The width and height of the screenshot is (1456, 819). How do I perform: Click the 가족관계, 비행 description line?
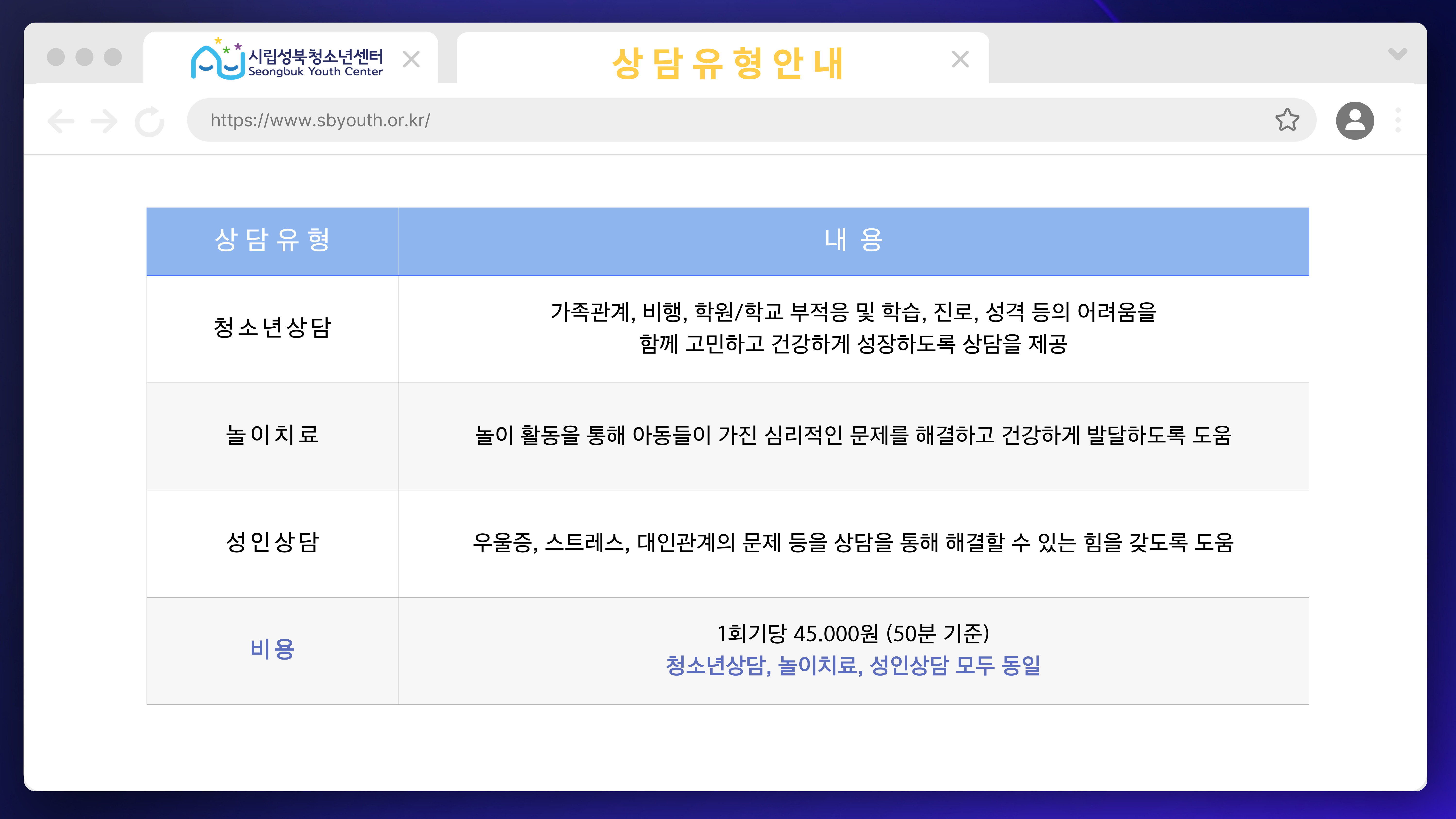tap(853, 312)
